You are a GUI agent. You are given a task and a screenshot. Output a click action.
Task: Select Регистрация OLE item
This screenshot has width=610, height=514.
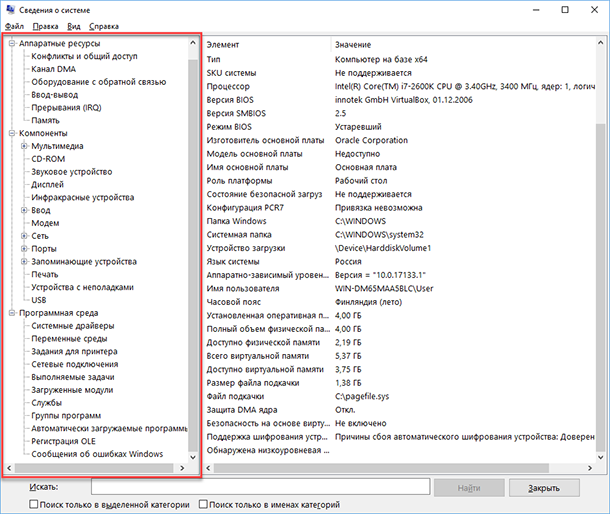click(x=63, y=441)
